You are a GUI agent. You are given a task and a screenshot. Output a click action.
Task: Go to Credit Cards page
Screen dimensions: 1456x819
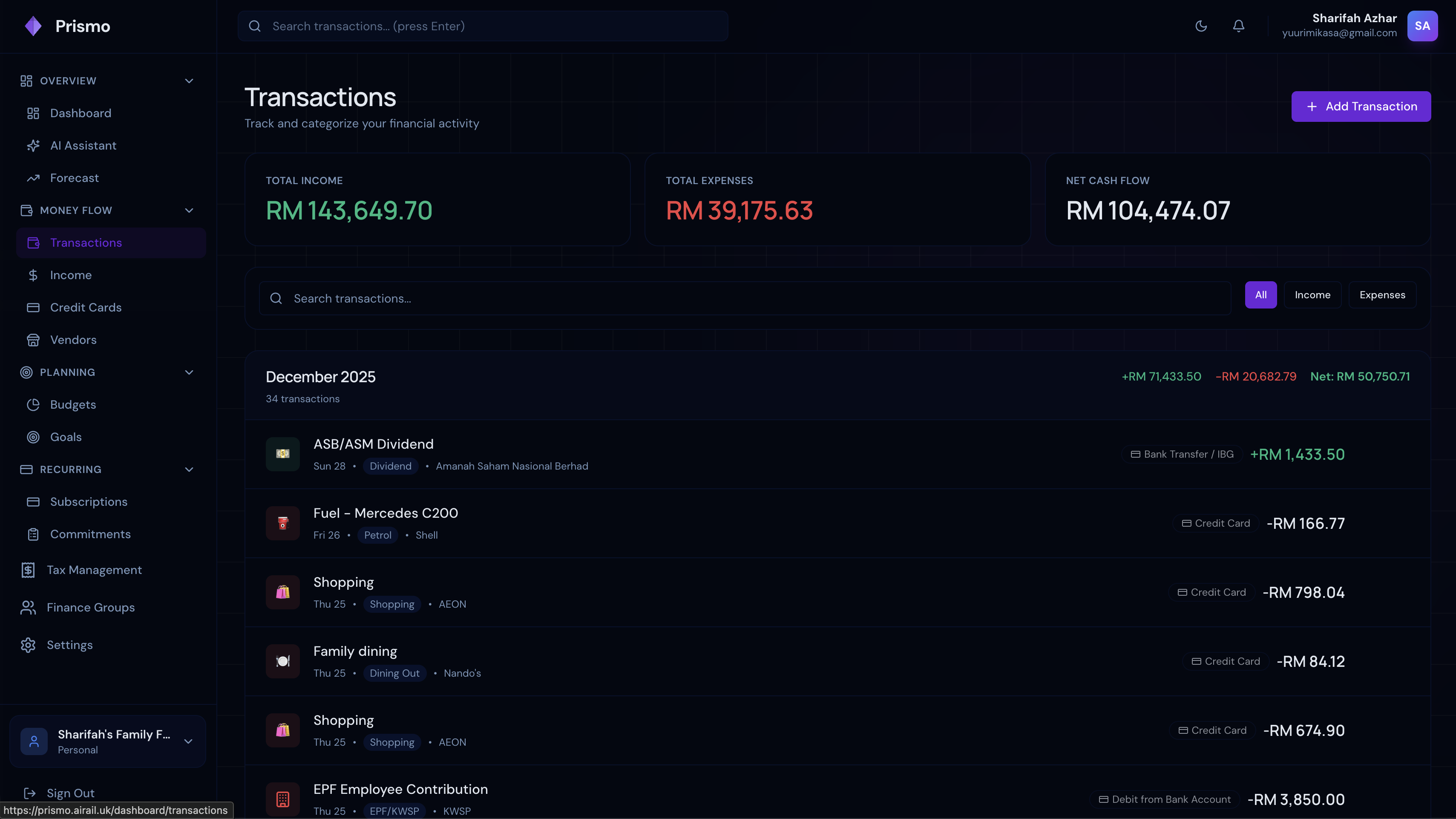(85, 308)
